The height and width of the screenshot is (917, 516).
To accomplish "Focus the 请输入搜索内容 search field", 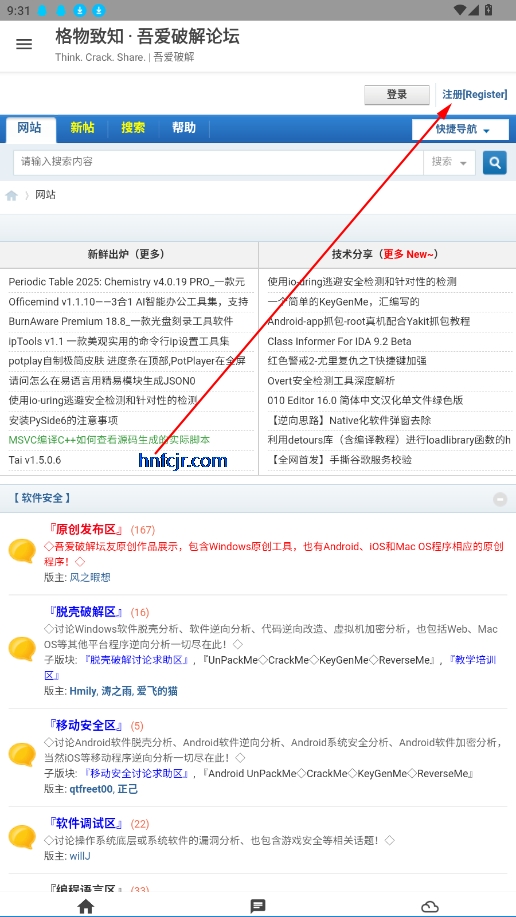I will pyautogui.click(x=218, y=162).
